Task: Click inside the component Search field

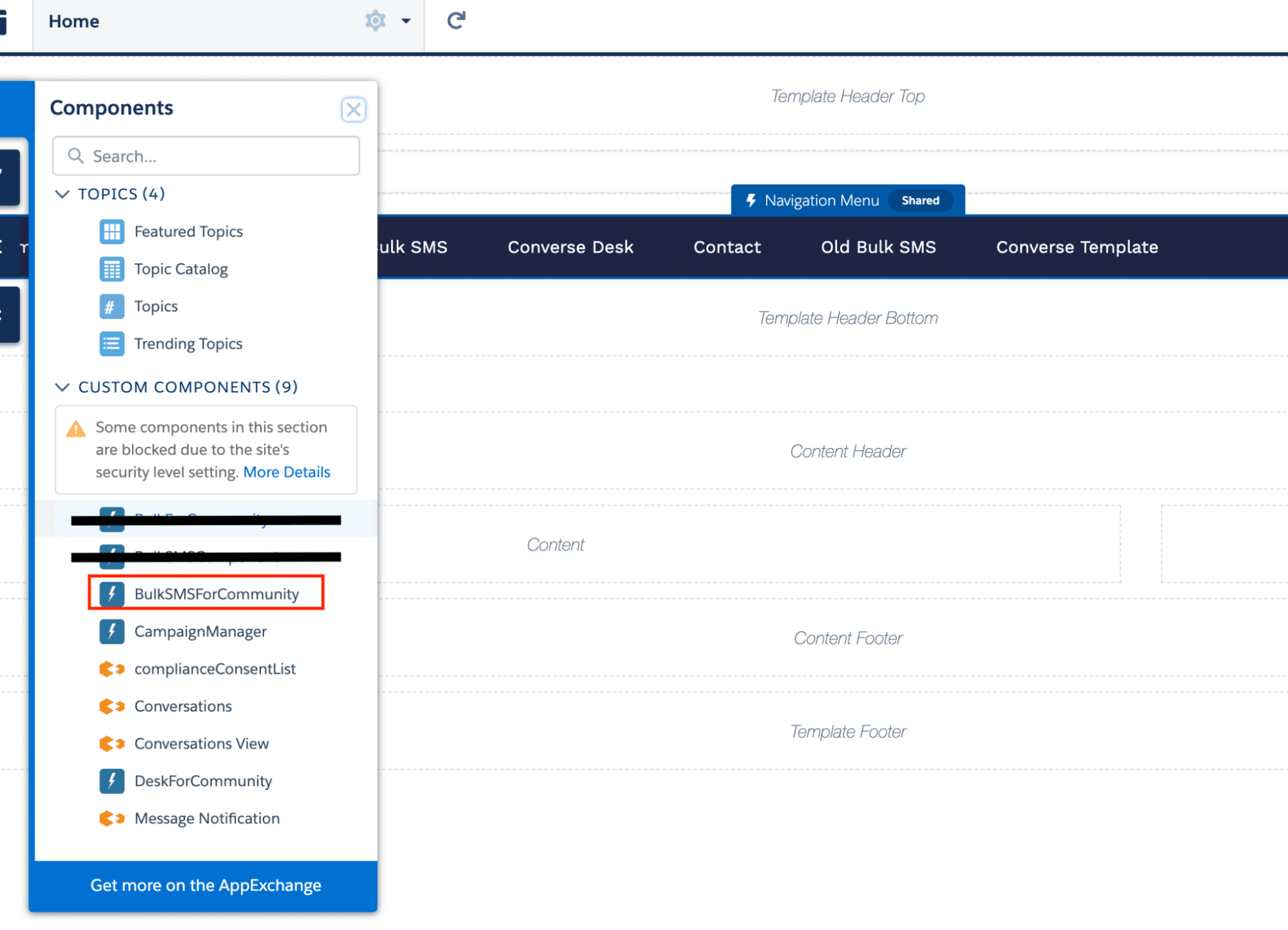Action: click(206, 156)
